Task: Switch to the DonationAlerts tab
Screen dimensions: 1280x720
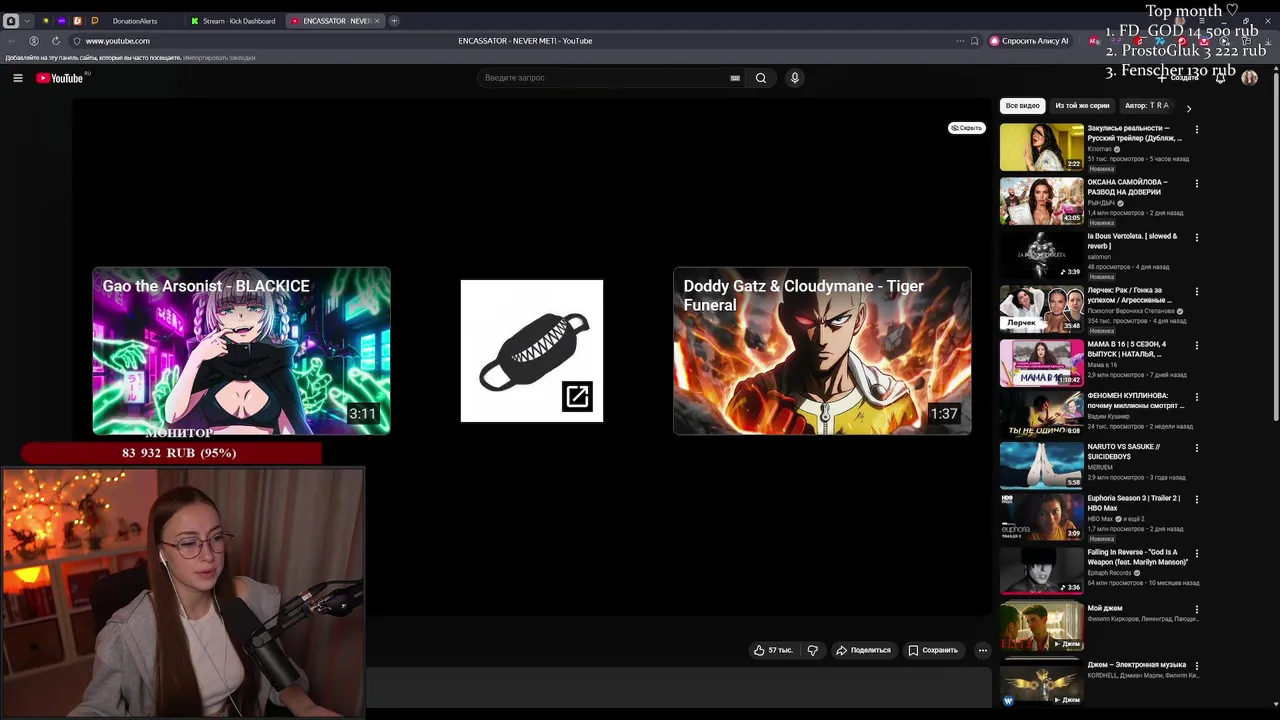Action: (134, 20)
